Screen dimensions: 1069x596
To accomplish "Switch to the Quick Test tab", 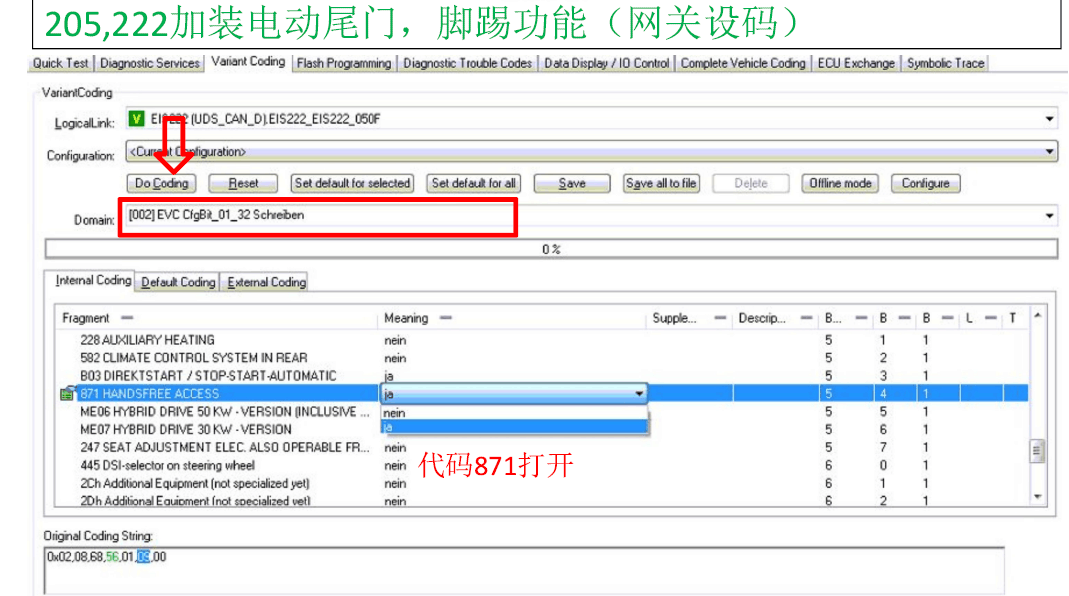I will 61,63.
